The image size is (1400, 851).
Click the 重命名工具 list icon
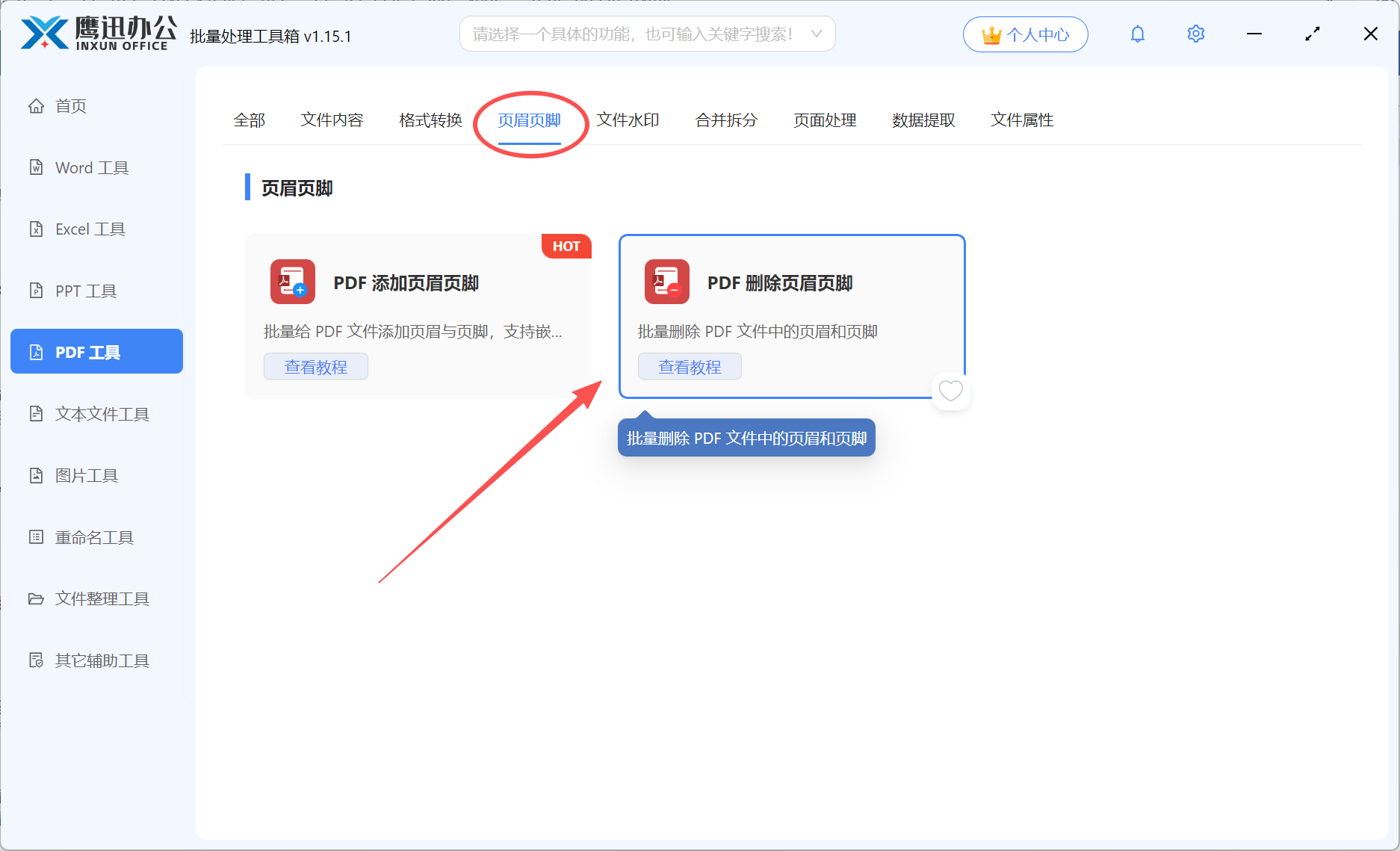click(x=36, y=537)
